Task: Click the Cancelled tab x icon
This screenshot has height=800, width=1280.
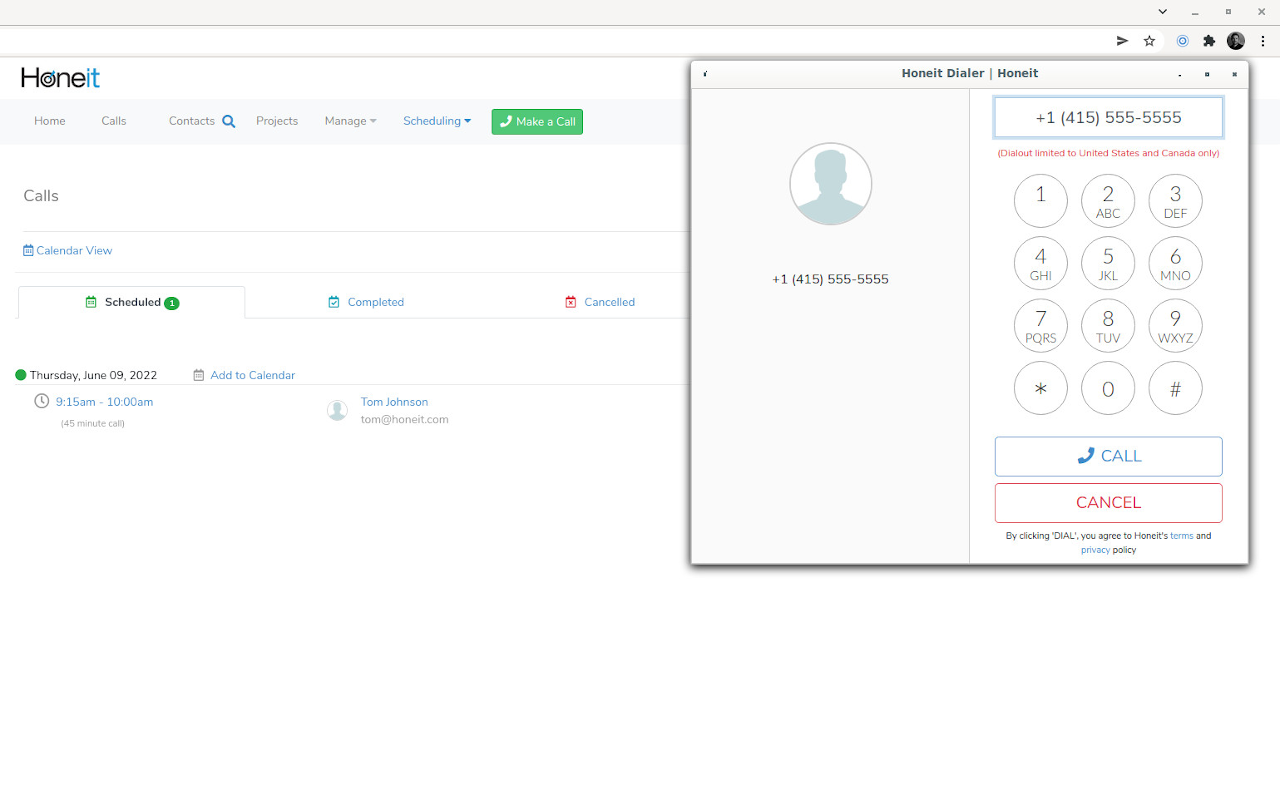Action: 571,302
